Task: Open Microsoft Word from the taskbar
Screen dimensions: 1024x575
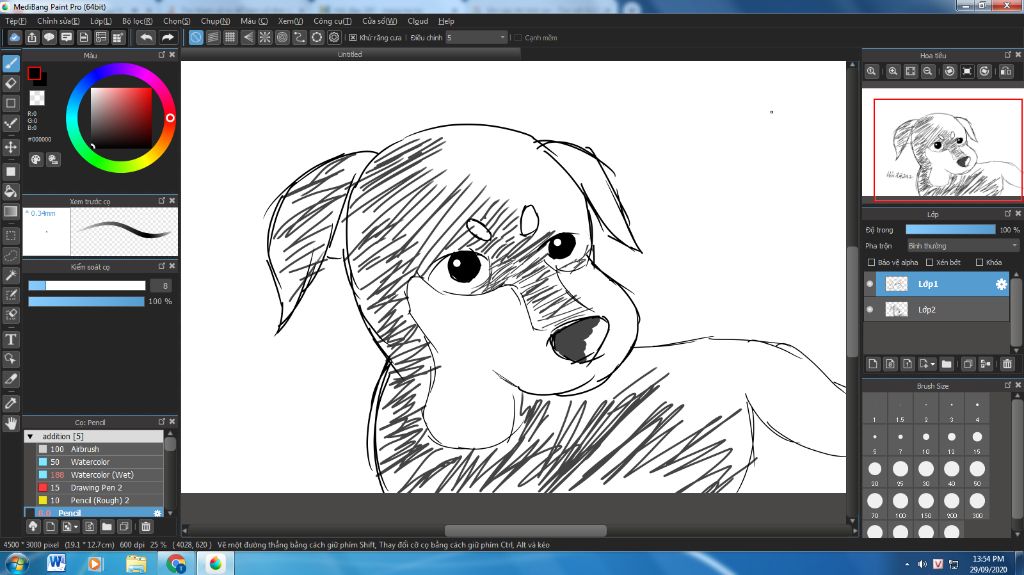Action: (x=56, y=563)
